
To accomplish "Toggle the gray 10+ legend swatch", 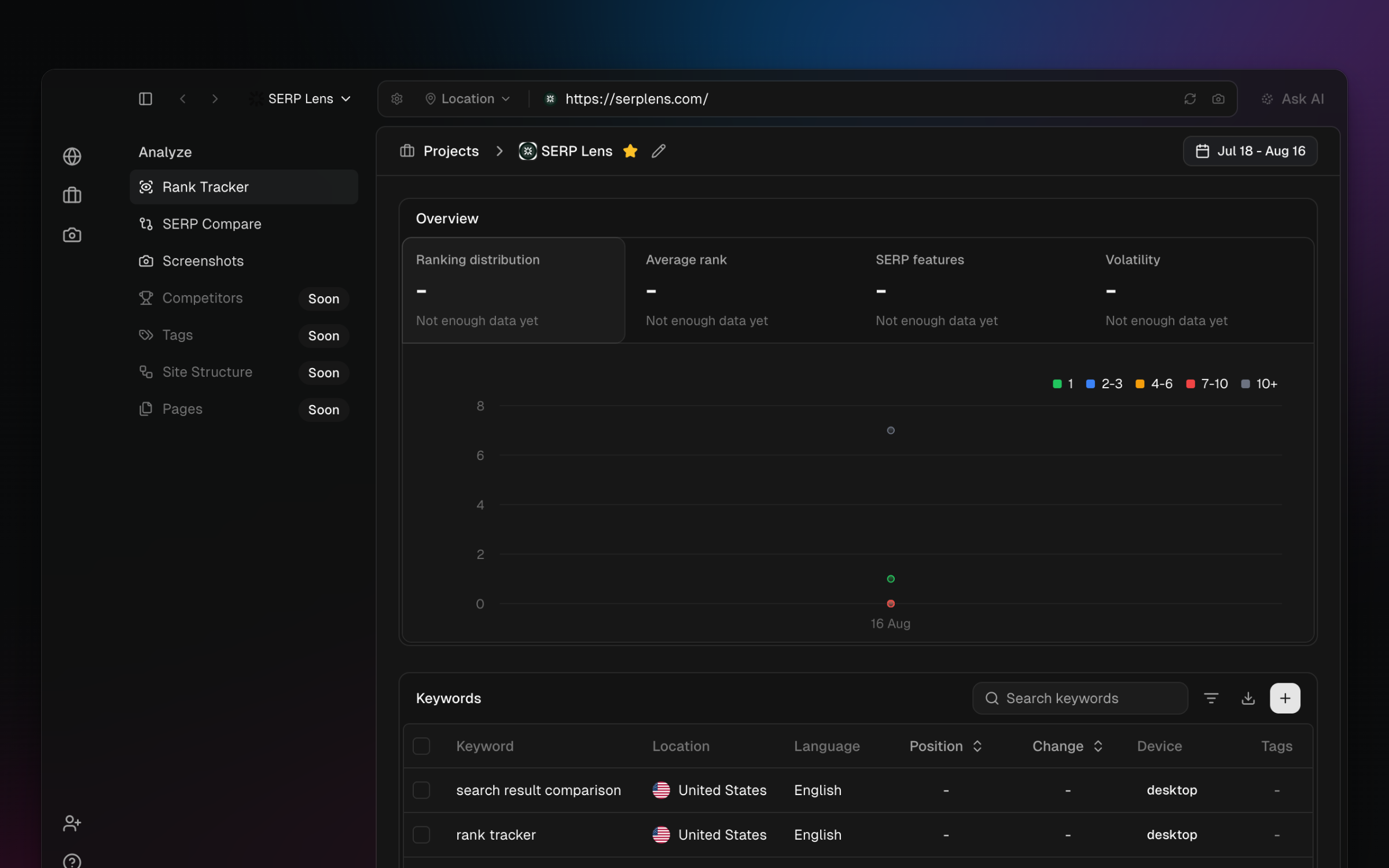I will 1245,384.
